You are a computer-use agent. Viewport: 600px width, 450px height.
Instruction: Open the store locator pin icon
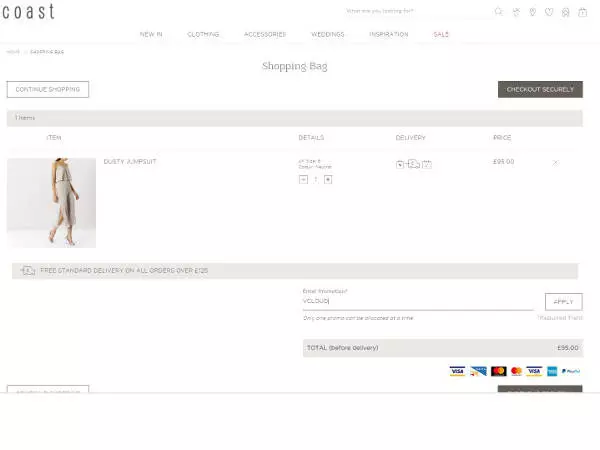click(x=533, y=12)
